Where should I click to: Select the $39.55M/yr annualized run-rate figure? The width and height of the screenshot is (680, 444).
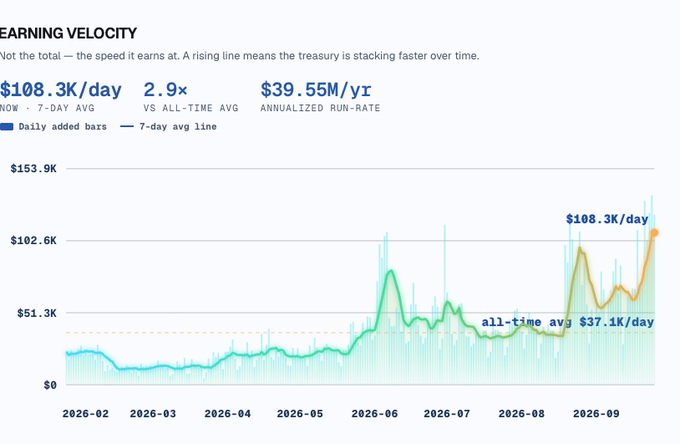pyautogui.click(x=316, y=90)
